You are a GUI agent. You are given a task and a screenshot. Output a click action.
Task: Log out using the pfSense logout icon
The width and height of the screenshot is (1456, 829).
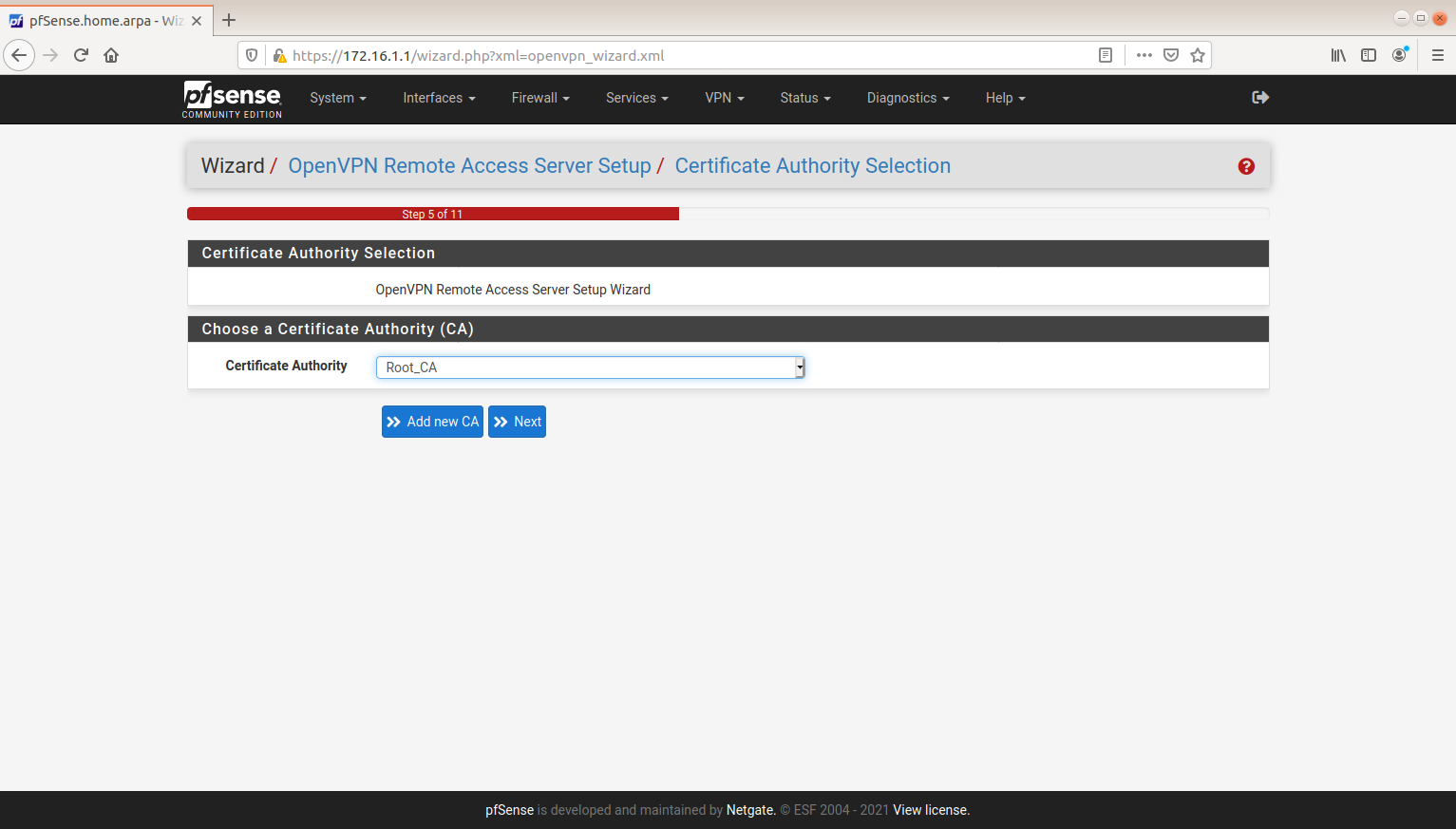pos(1260,97)
